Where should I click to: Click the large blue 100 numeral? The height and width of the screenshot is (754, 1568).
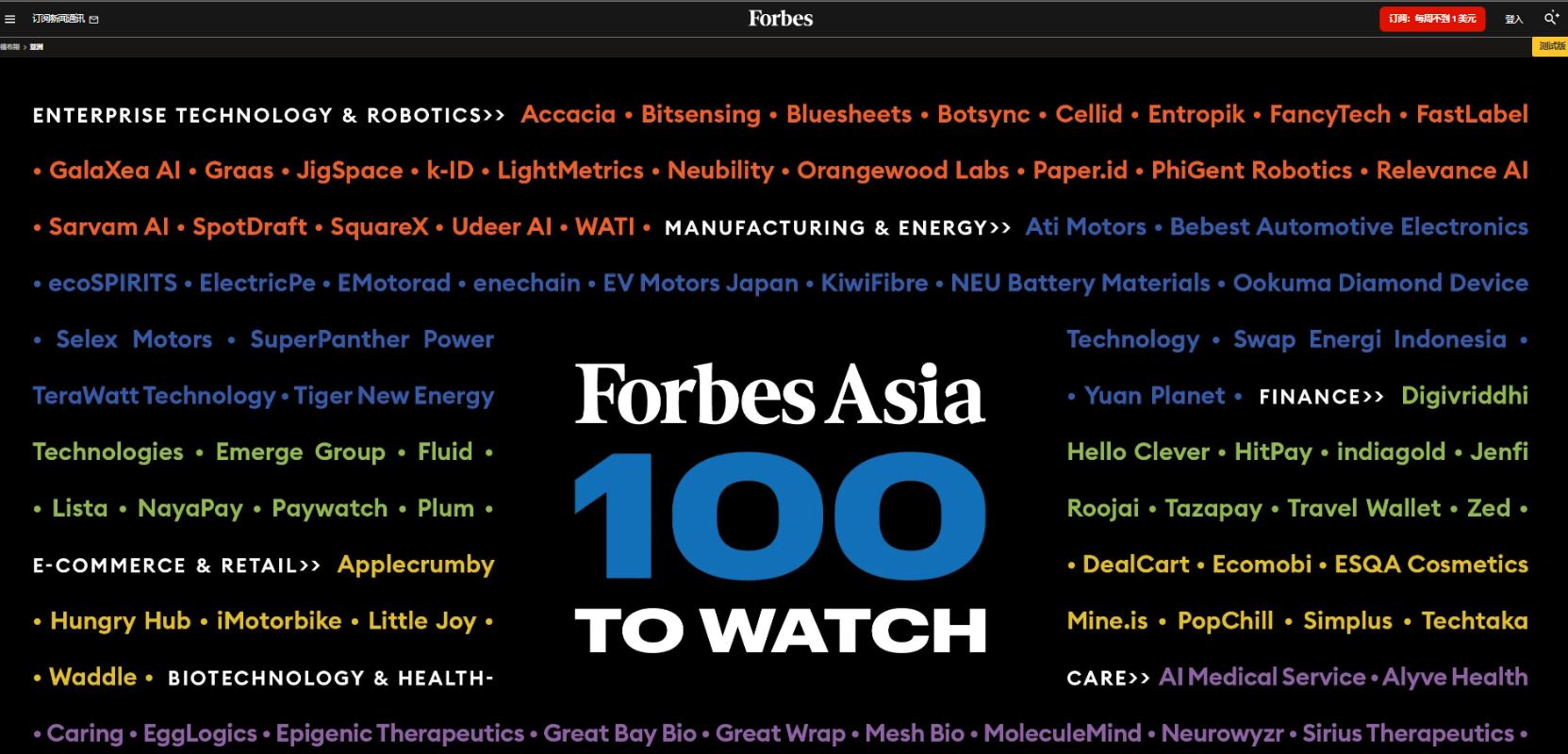[x=780, y=516]
